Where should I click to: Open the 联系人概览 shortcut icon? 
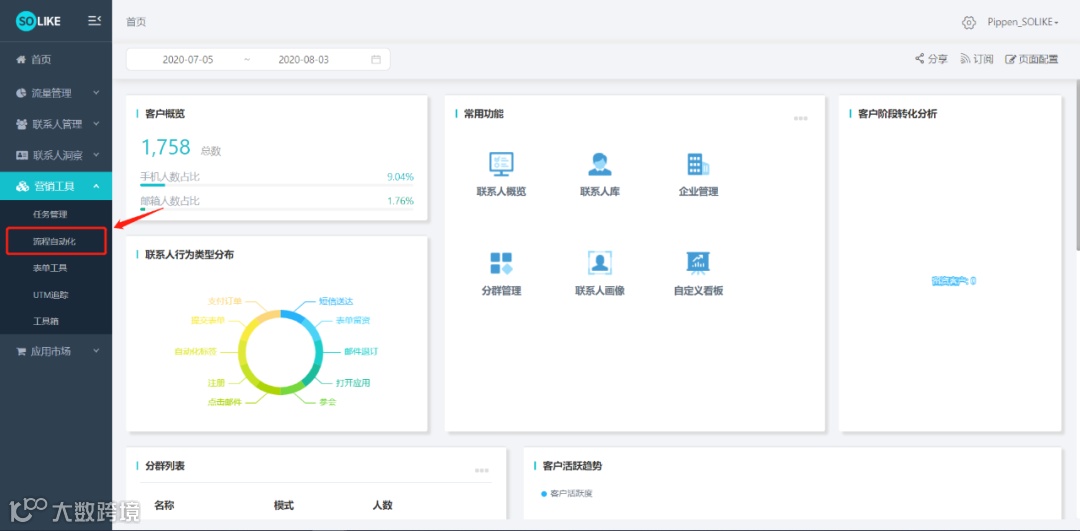[501, 164]
